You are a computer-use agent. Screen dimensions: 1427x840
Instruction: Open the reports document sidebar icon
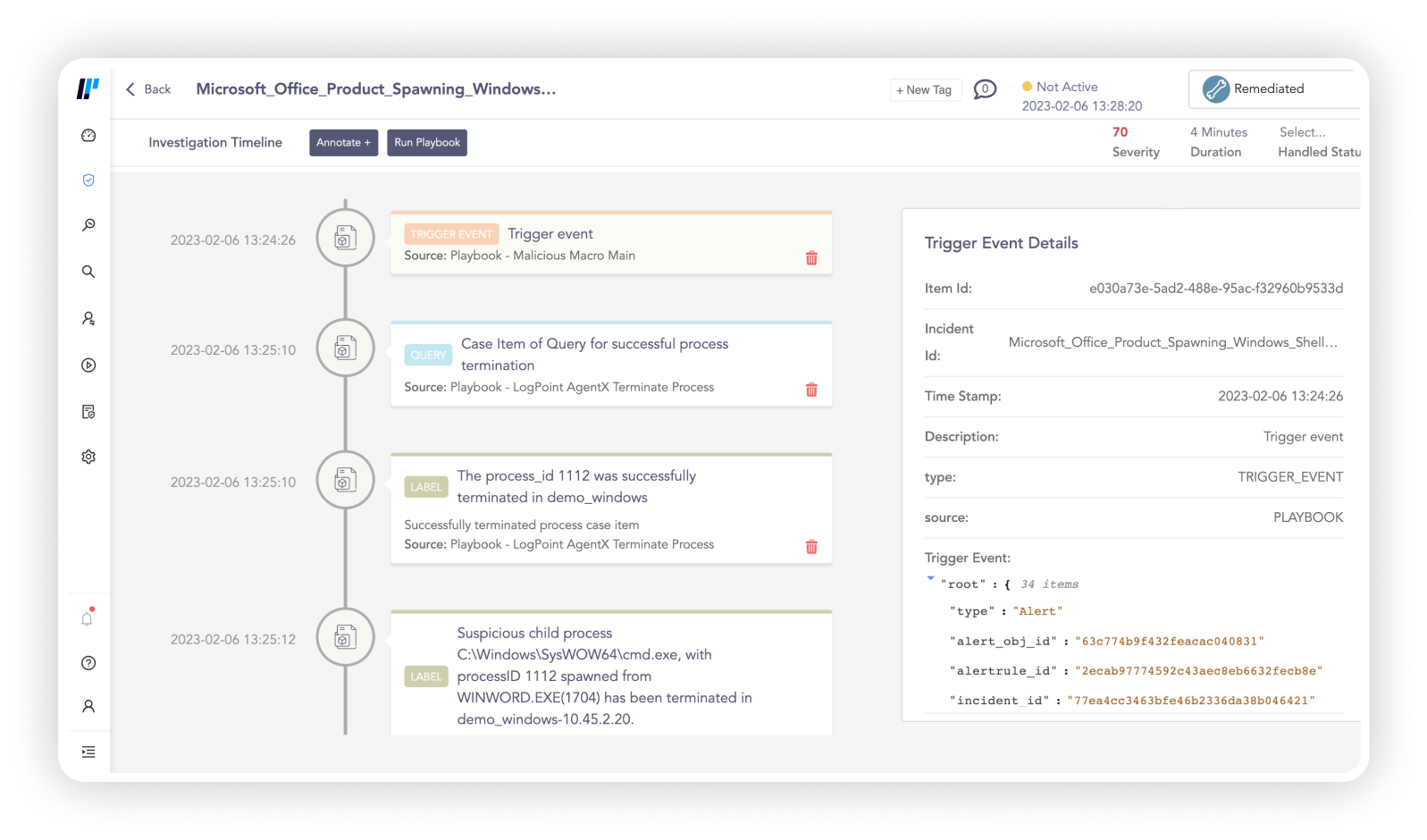tap(88, 412)
